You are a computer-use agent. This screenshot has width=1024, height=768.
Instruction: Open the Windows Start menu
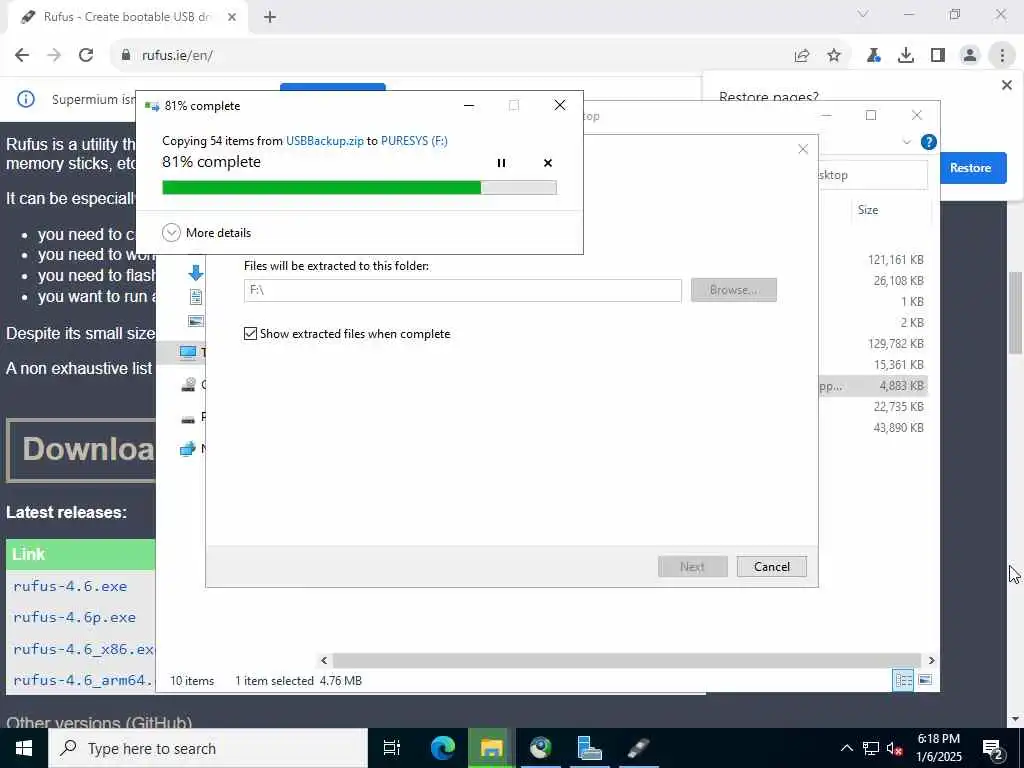24,748
